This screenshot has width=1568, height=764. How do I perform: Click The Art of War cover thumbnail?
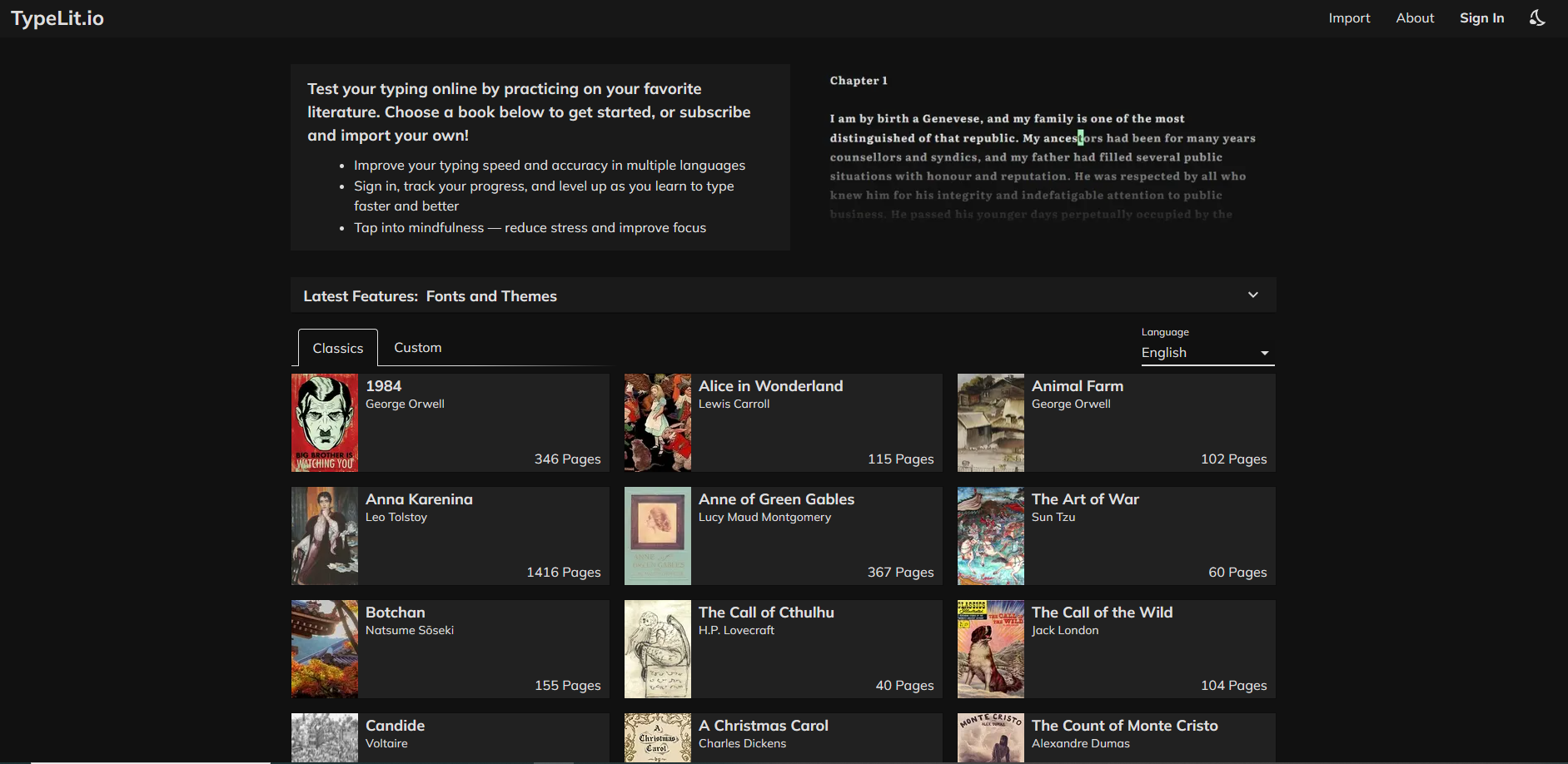pos(991,536)
